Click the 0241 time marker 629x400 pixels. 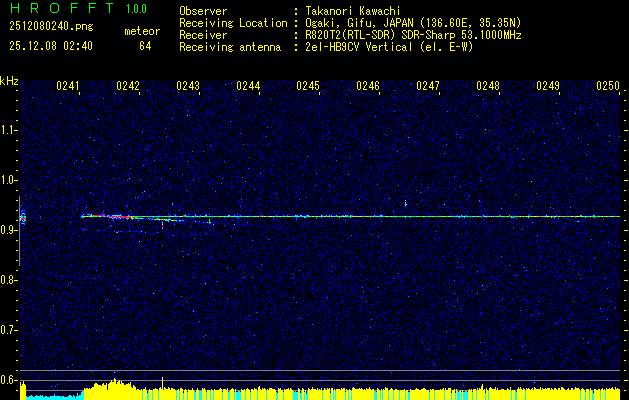68,87
